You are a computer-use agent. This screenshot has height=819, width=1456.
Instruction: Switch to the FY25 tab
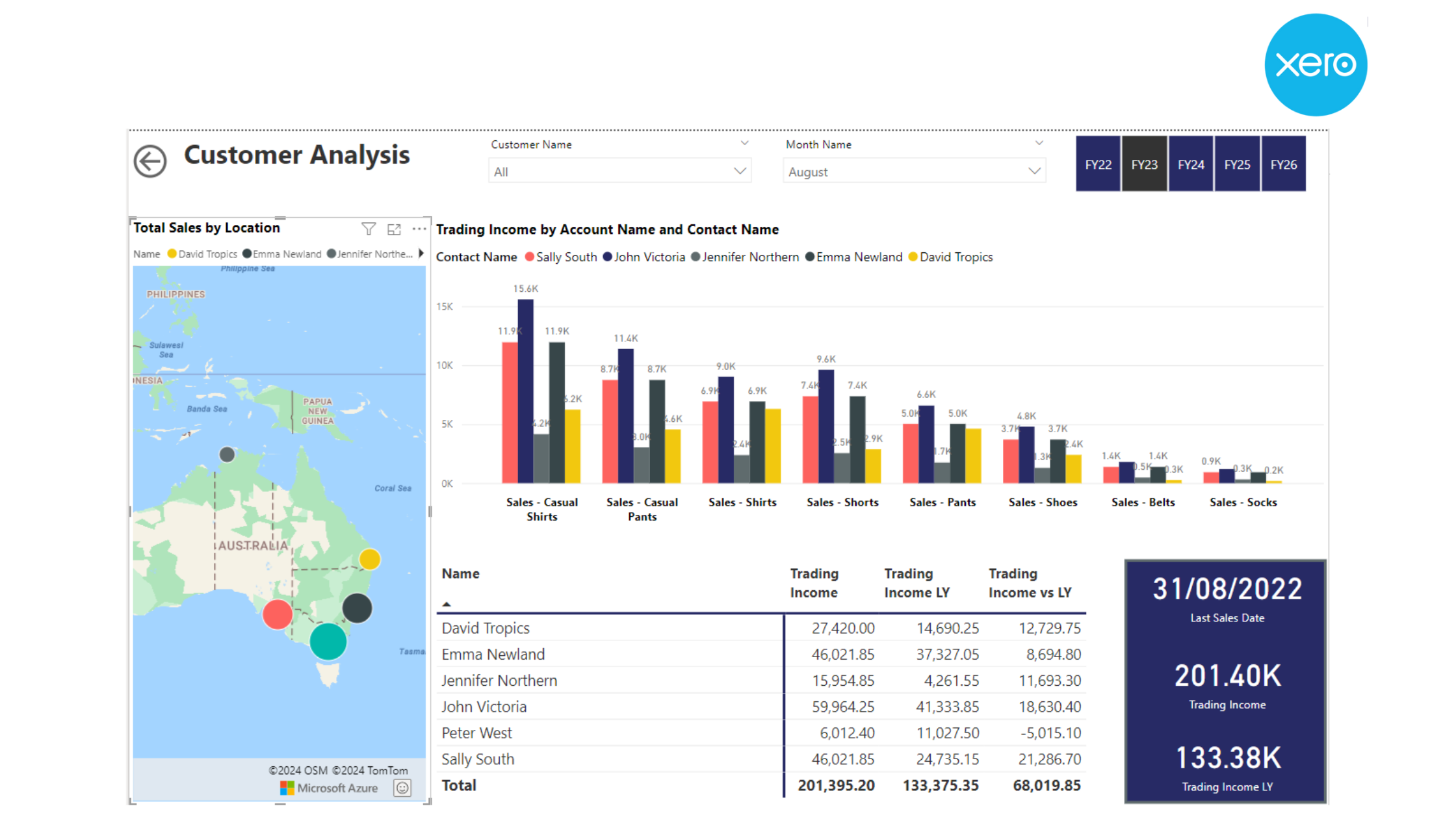1237,164
